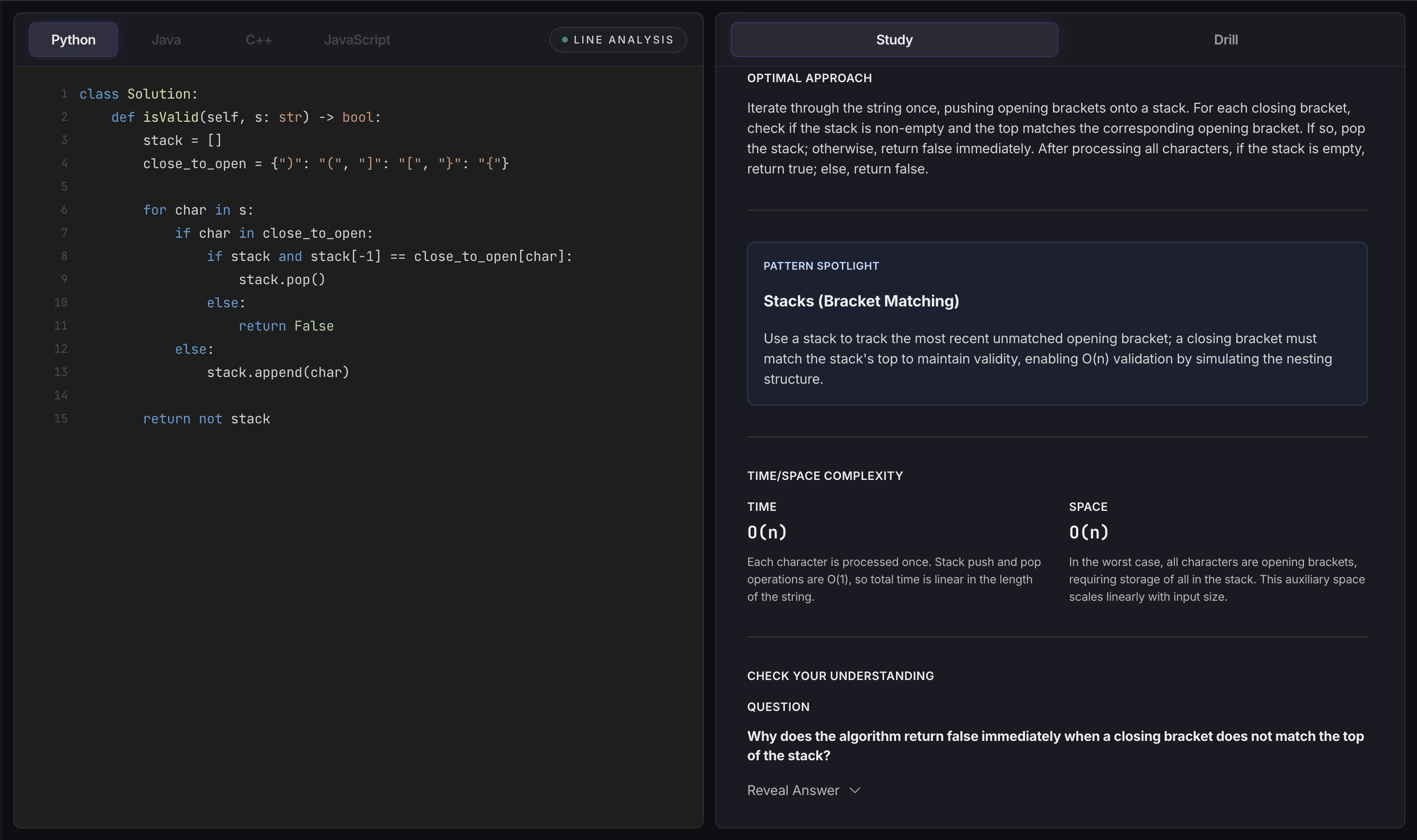
Task: Click the Stacks (Bracket Matching) heading
Action: point(861,301)
